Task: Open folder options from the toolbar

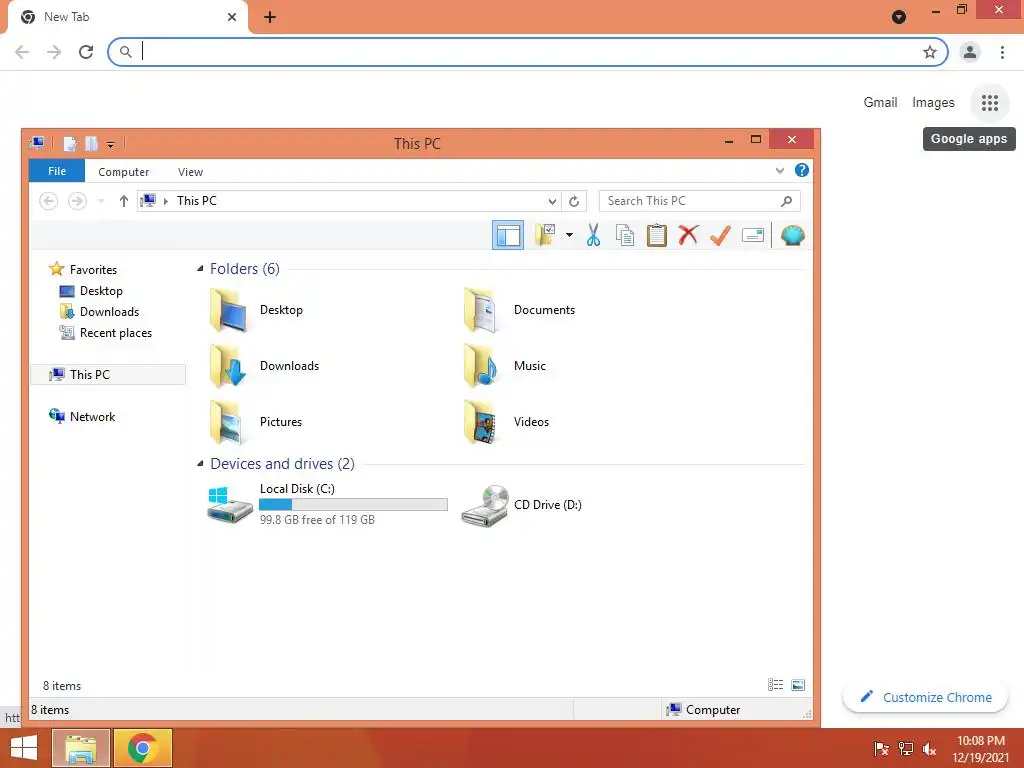Action: 545,235
